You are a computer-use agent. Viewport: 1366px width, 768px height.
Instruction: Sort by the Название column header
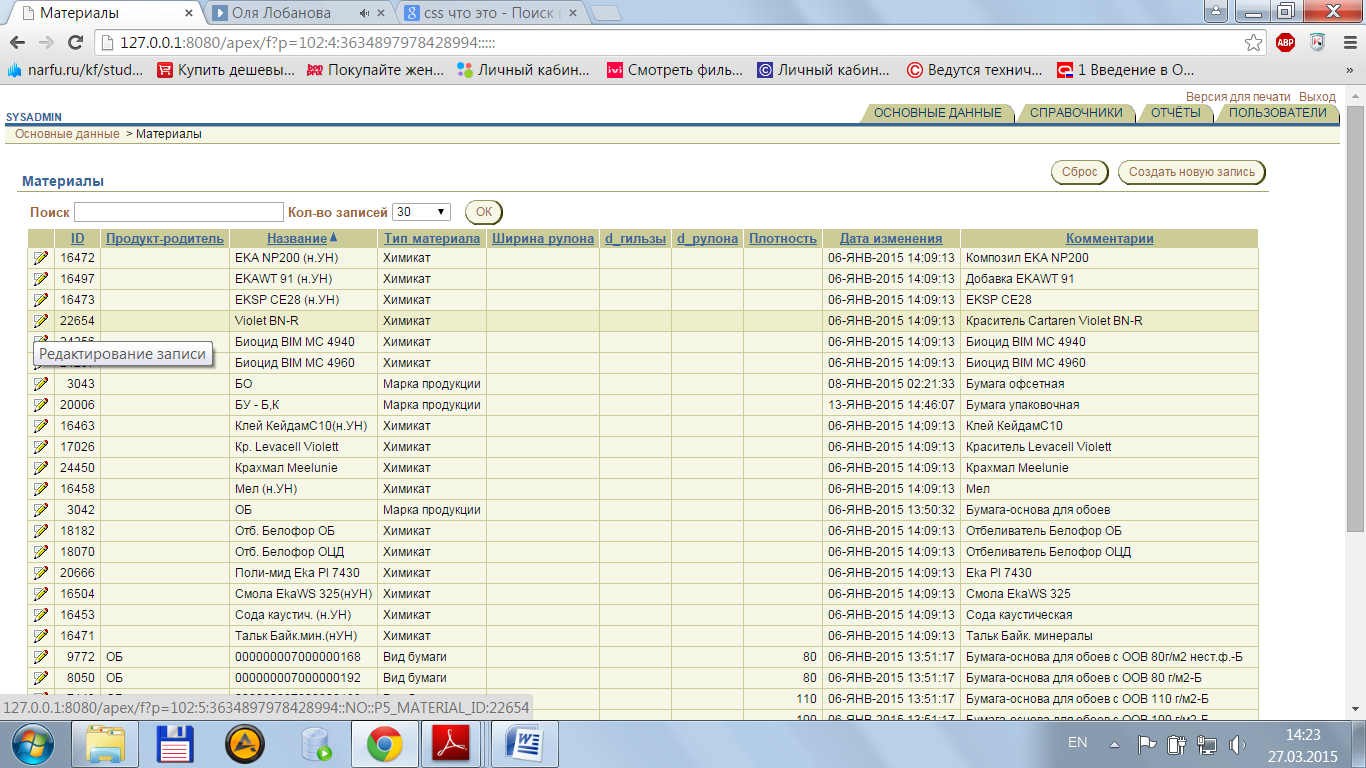click(x=297, y=238)
